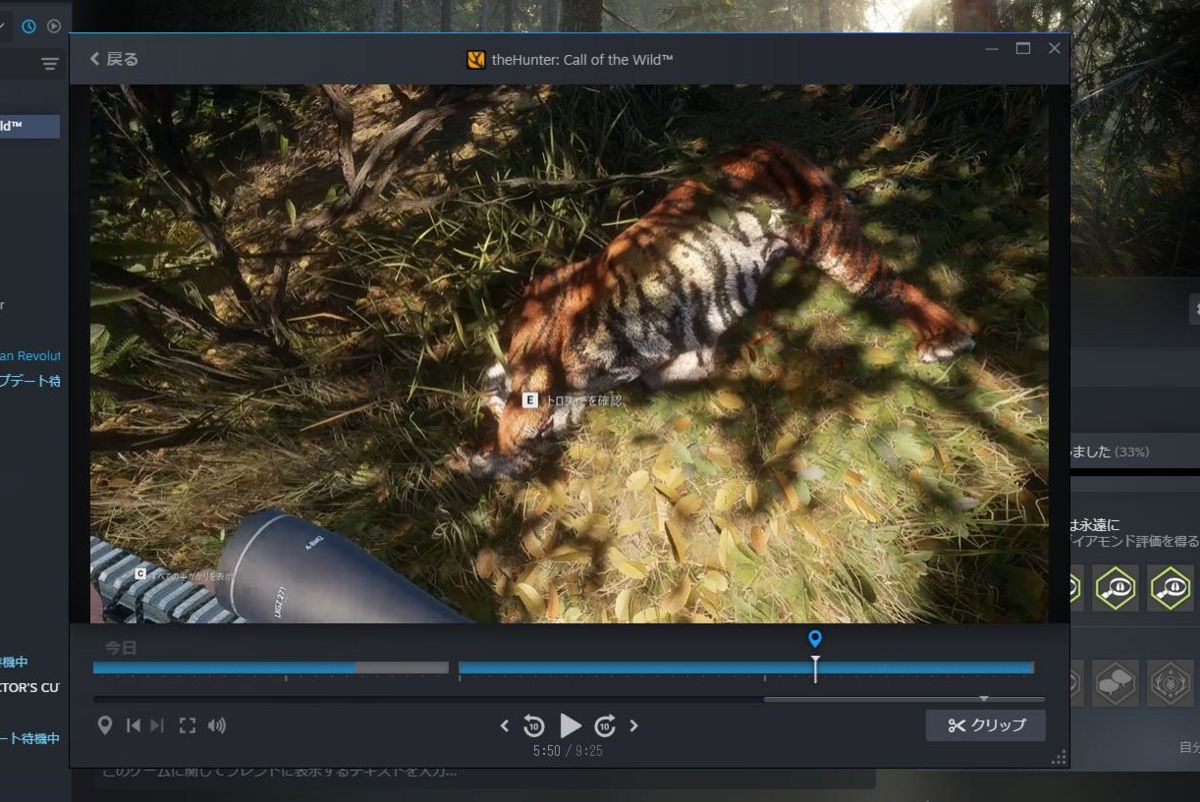Step to next frame with right chevron
The height and width of the screenshot is (802, 1200).
[x=634, y=726]
